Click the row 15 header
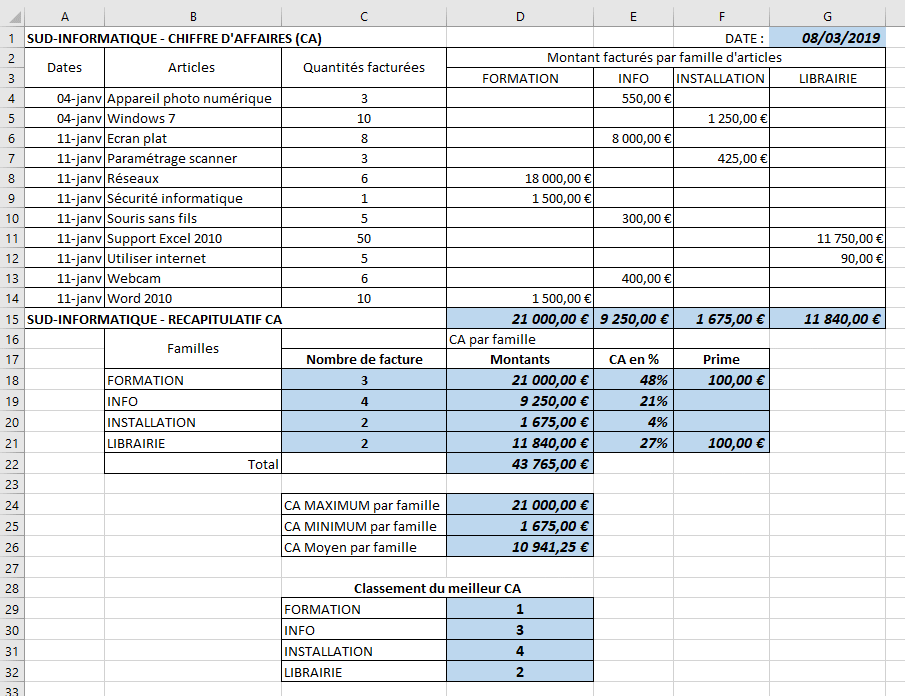Viewport: 905px width, 696px height. coord(12,319)
